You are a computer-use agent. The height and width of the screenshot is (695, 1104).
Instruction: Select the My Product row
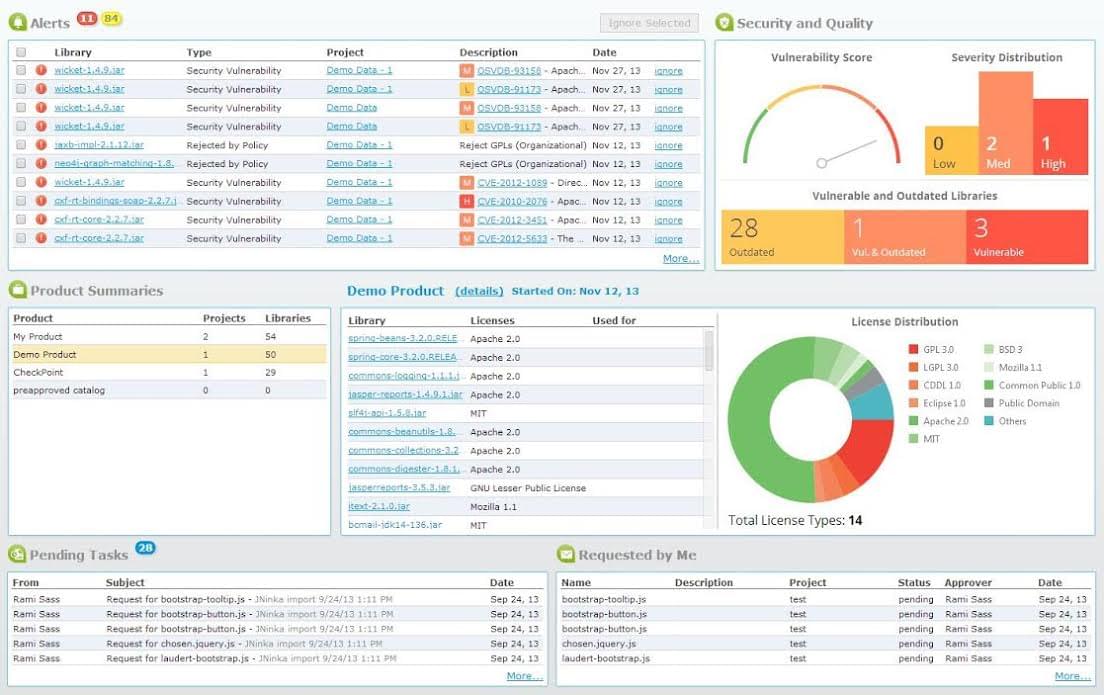[169, 337]
